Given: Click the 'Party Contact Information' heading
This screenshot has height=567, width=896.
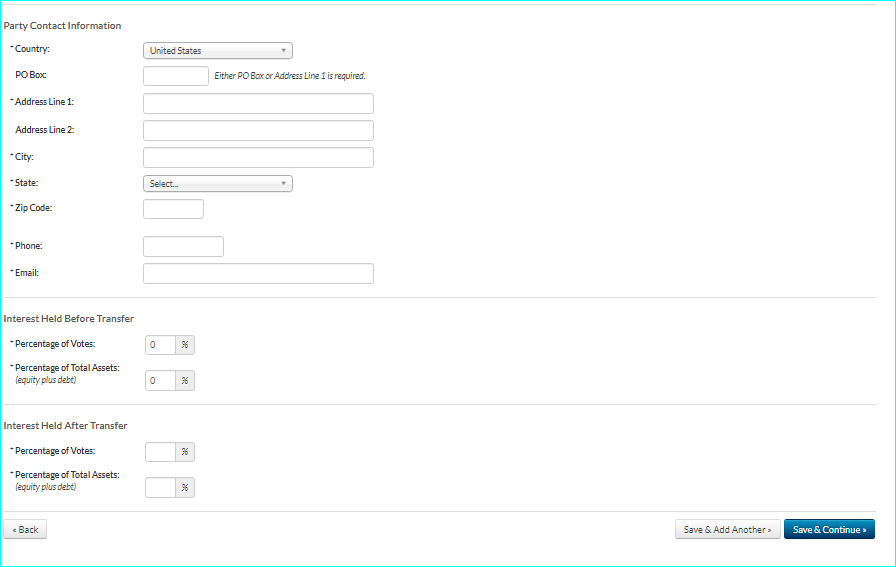Looking at the screenshot, I should 62,26.
